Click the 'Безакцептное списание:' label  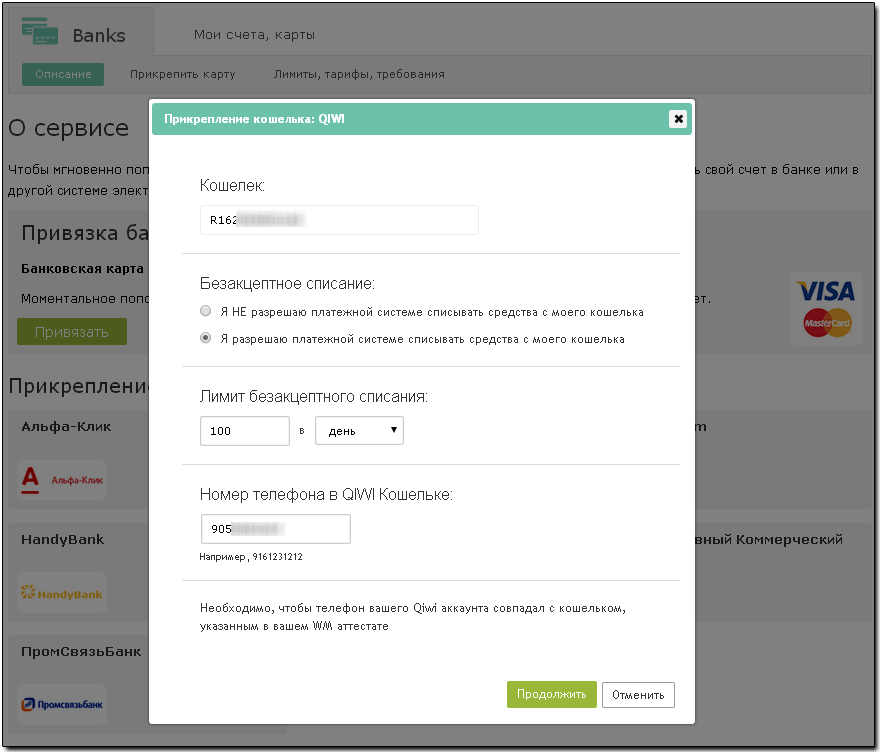287,283
